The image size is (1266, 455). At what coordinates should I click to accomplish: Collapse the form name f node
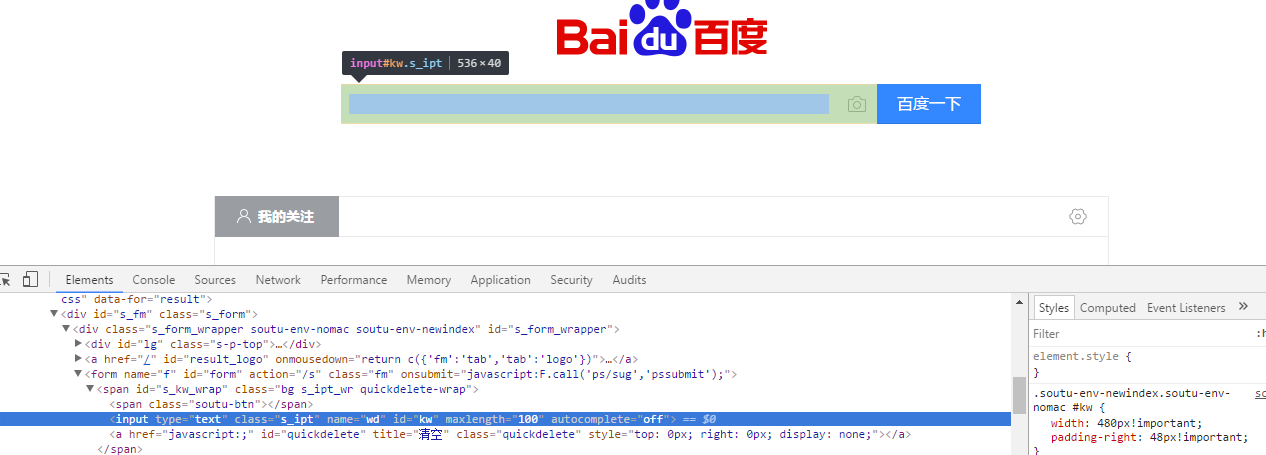[x=78, y=374]
